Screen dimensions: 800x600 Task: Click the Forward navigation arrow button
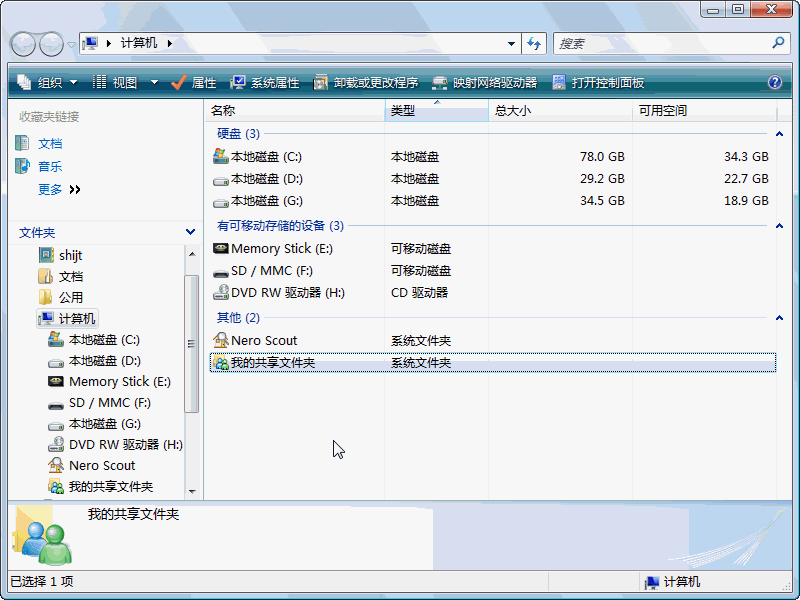point(52,44)
